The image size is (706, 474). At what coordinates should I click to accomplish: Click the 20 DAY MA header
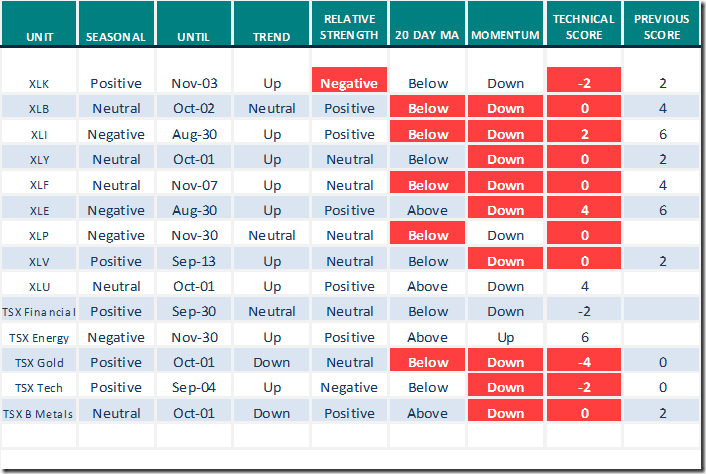pyautogui.click(x=428, y=37)
